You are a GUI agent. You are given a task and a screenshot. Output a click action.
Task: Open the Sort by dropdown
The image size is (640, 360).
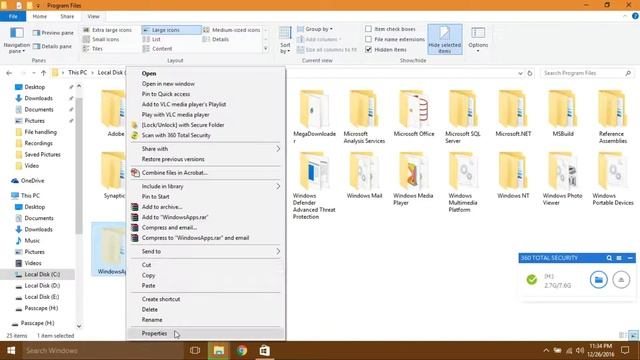(285, 40)
